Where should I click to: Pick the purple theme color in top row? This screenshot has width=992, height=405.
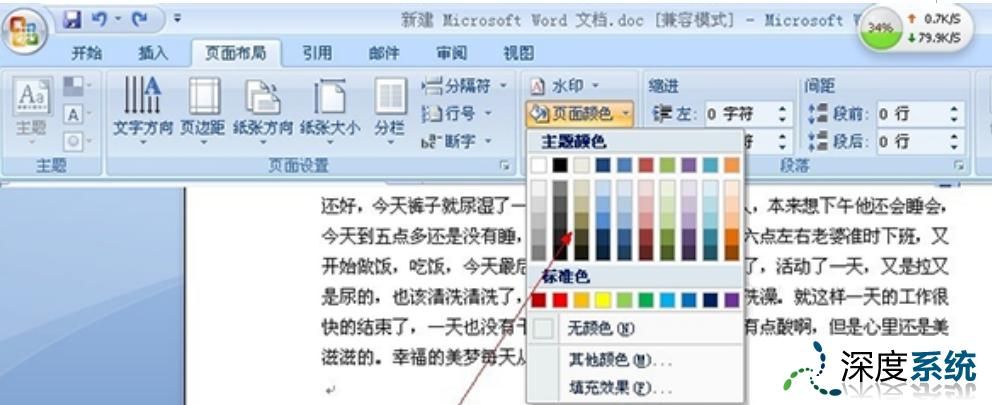pyautogui.click(x=689, y=165)
